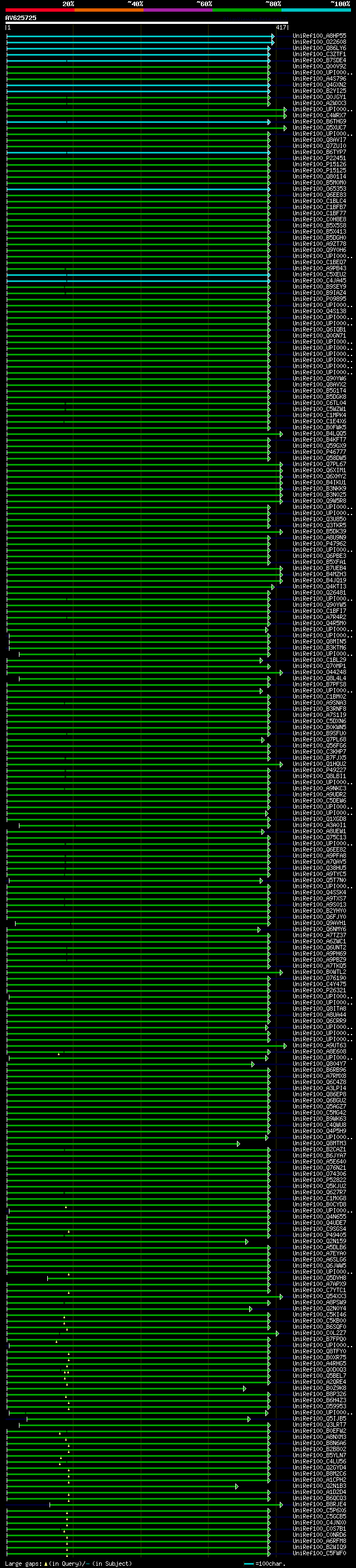Select label UniRef100_Q8MIN5
The width and height of the screenshot is (356, 1568).
tap(319, 642)
